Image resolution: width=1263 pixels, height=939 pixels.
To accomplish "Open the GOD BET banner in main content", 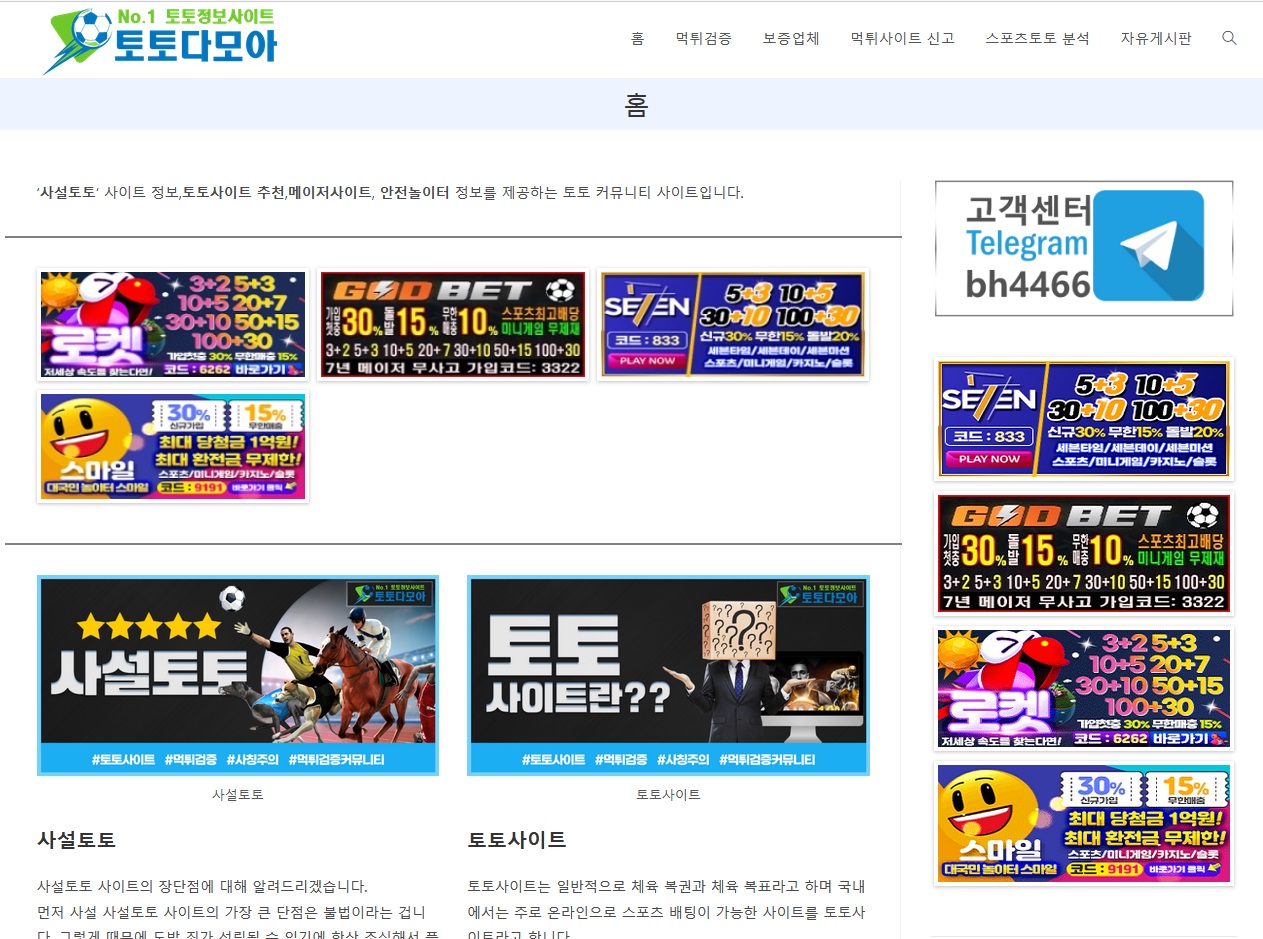I will [453, 324].
